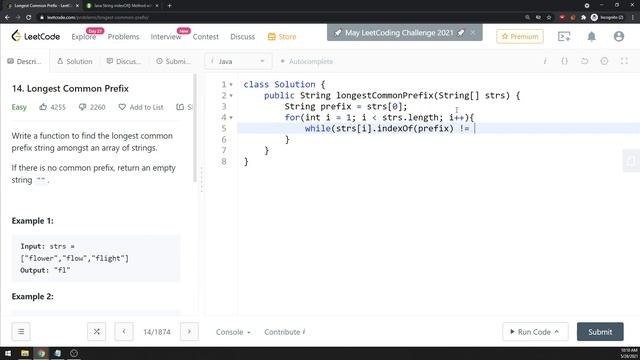The image size is (640, 360).
Task: Dismiss the LeetCoding Challenge banner
Action: 473,32
